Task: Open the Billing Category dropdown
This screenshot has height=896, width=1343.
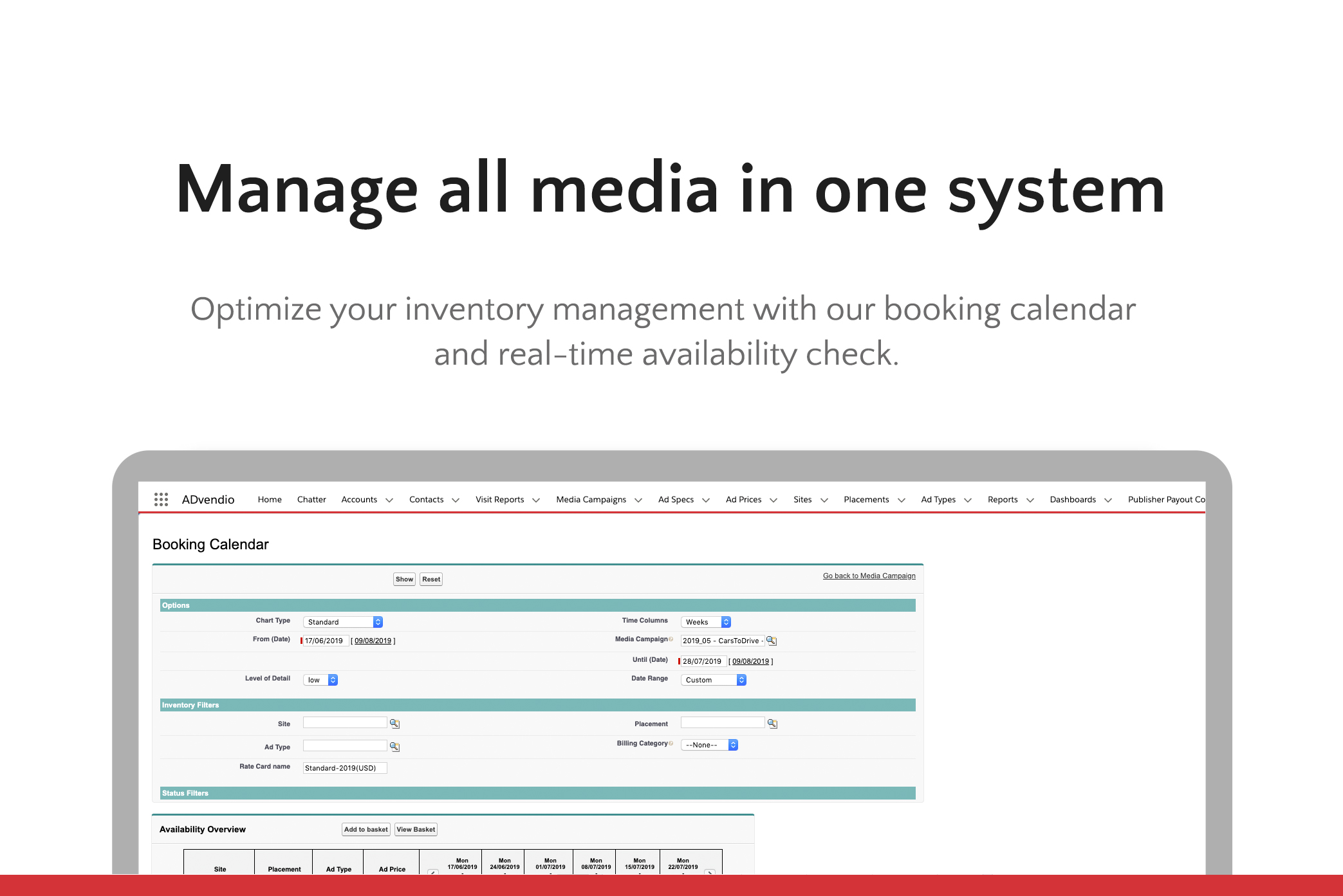Action: coord(709,745)
